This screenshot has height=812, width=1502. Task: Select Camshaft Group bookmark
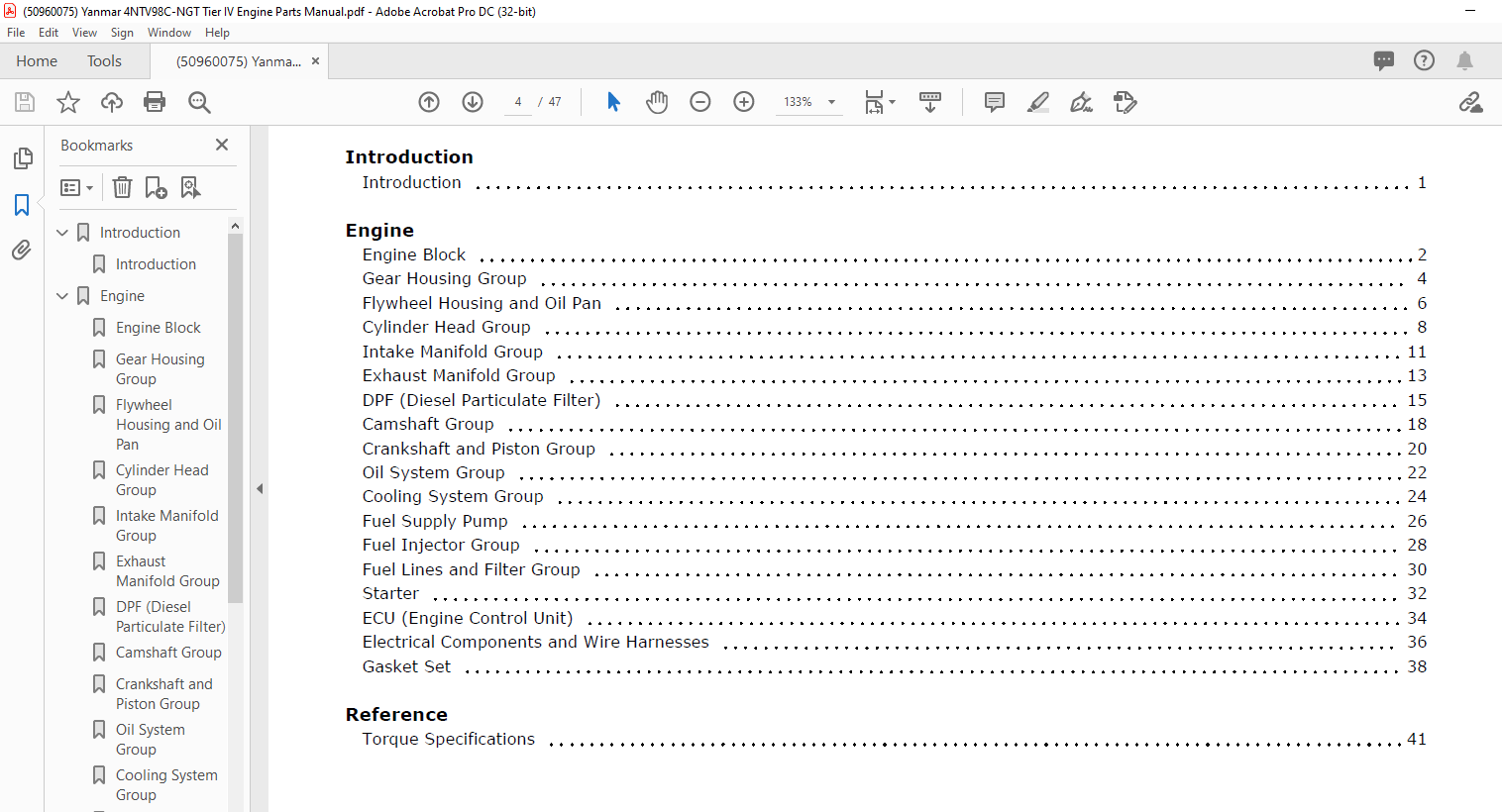(168, 653)
